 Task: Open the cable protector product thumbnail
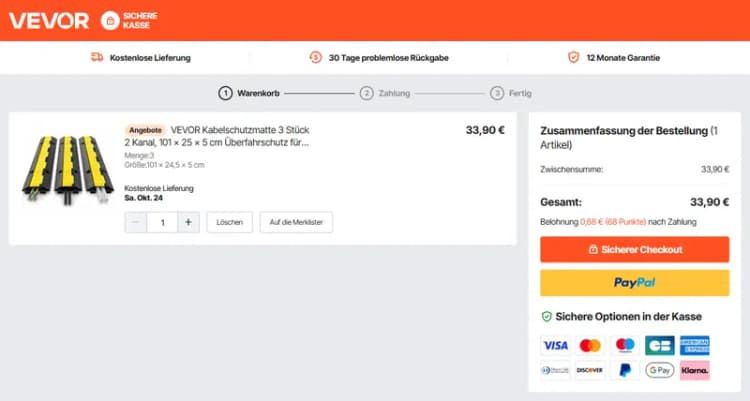pyautogui.click(x=67, y=170)
